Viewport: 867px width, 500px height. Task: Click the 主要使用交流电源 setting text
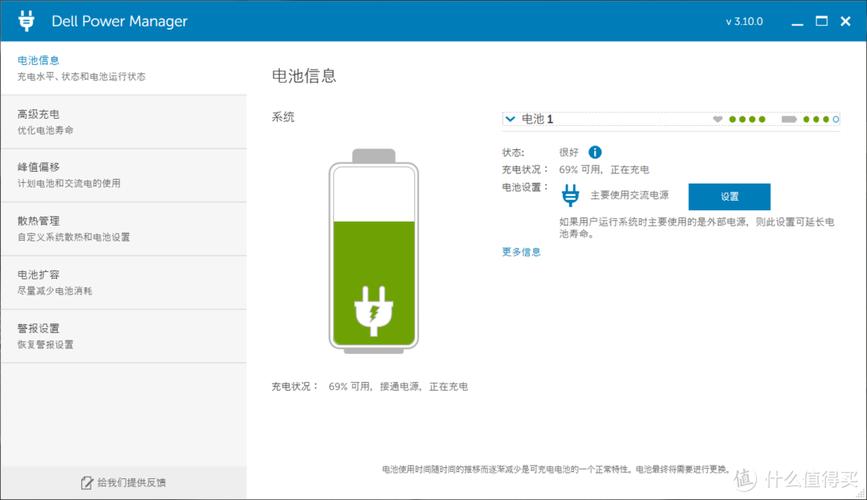(x=630, y=195)
